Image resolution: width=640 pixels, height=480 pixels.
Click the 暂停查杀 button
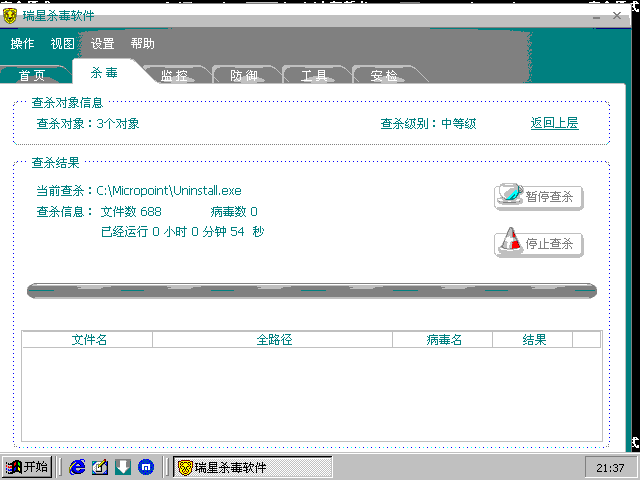pos(538,197)
